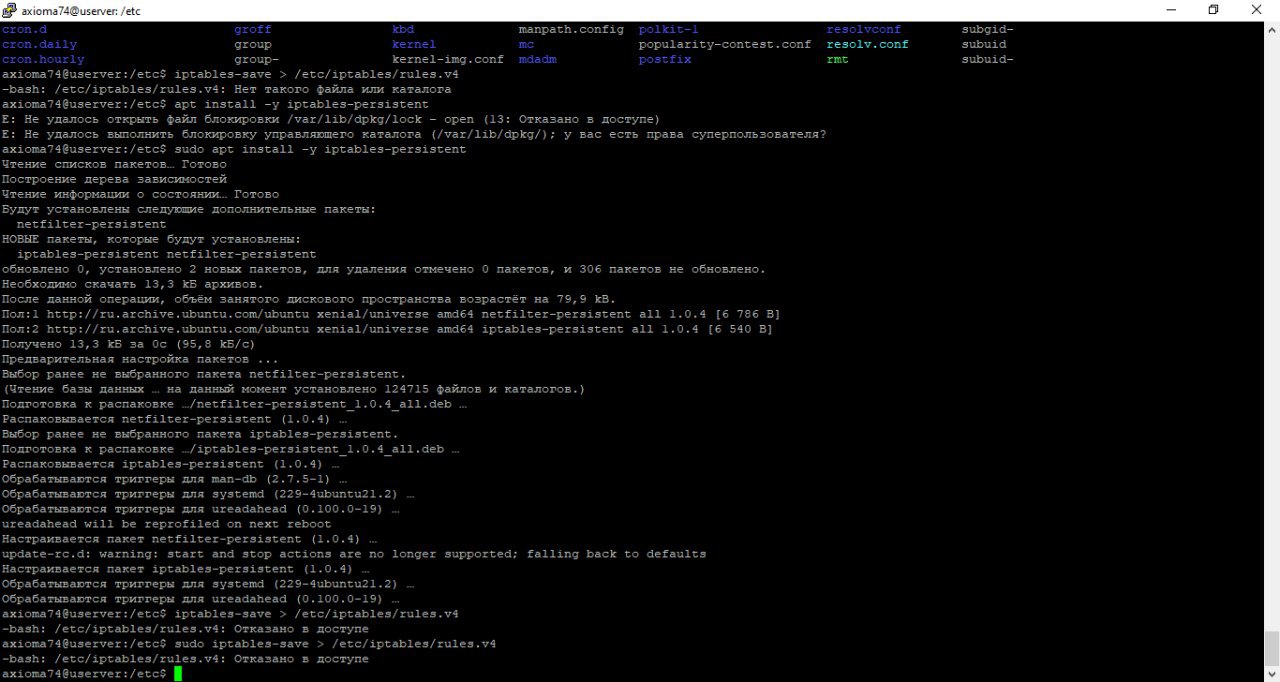Click the manpath.config file name

coord(571,29)
